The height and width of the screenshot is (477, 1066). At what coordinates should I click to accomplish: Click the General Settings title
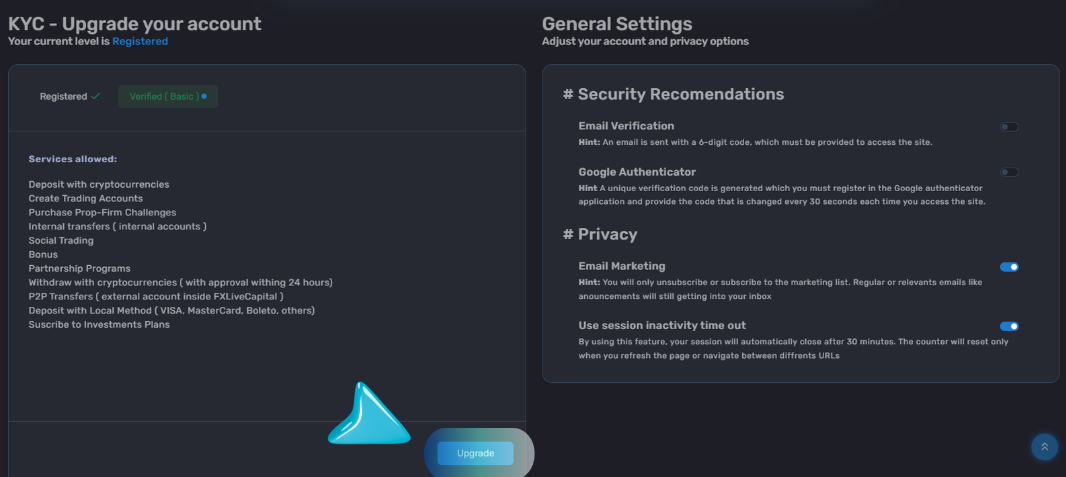(617, 24)
